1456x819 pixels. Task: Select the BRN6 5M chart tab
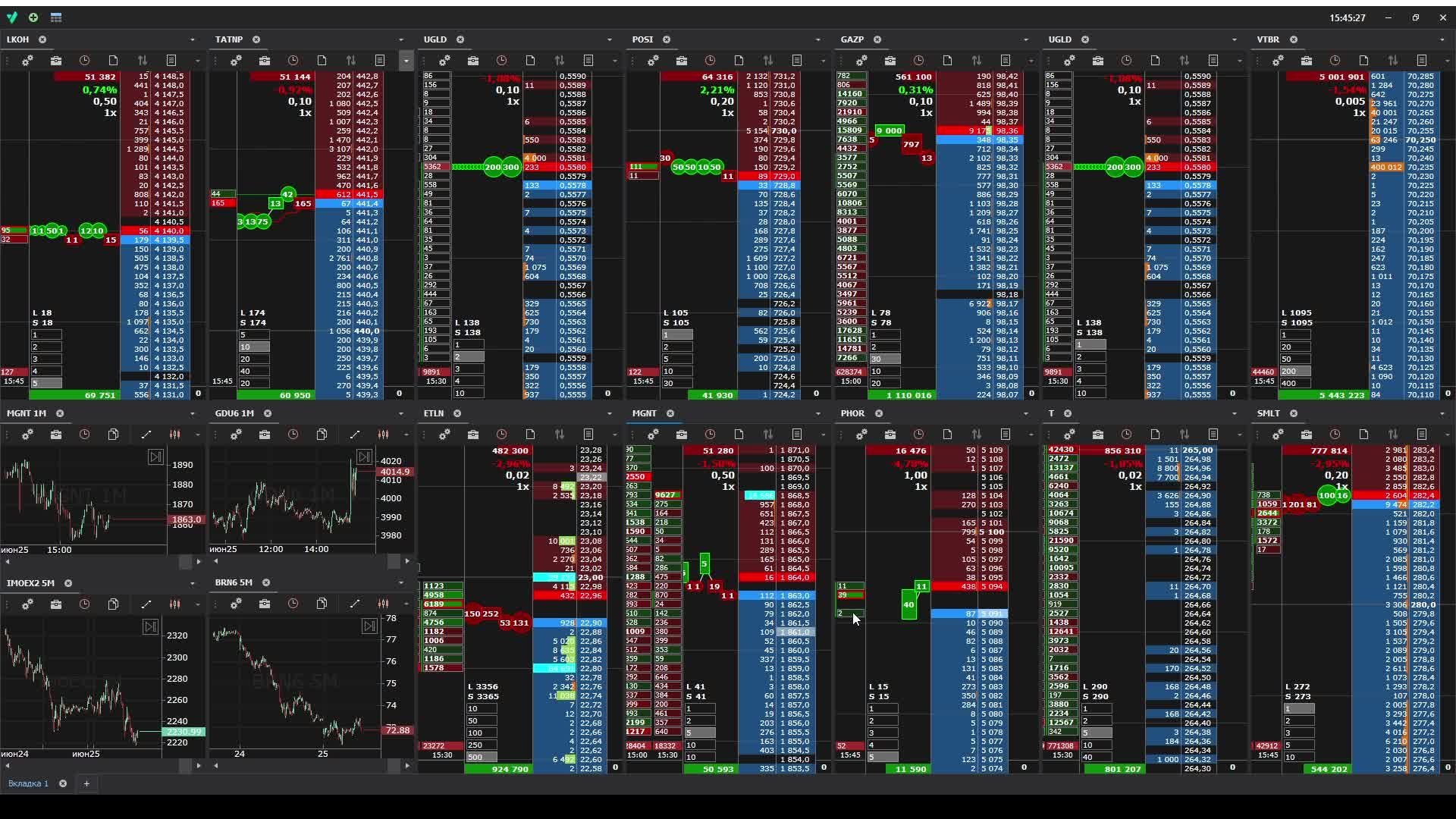(234, 582)
